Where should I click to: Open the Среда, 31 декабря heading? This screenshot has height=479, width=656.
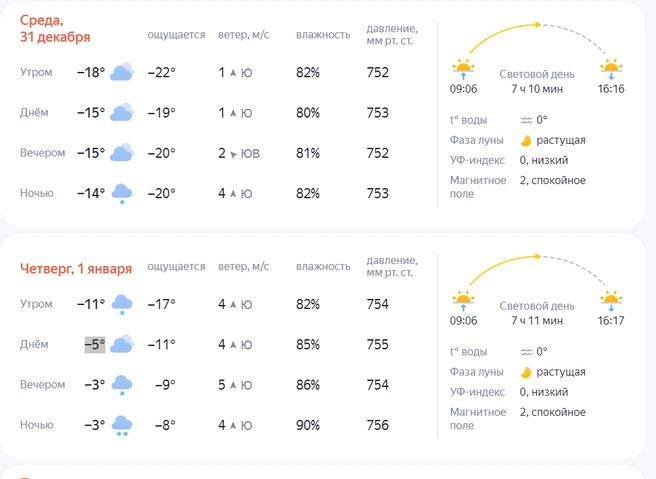55,28
